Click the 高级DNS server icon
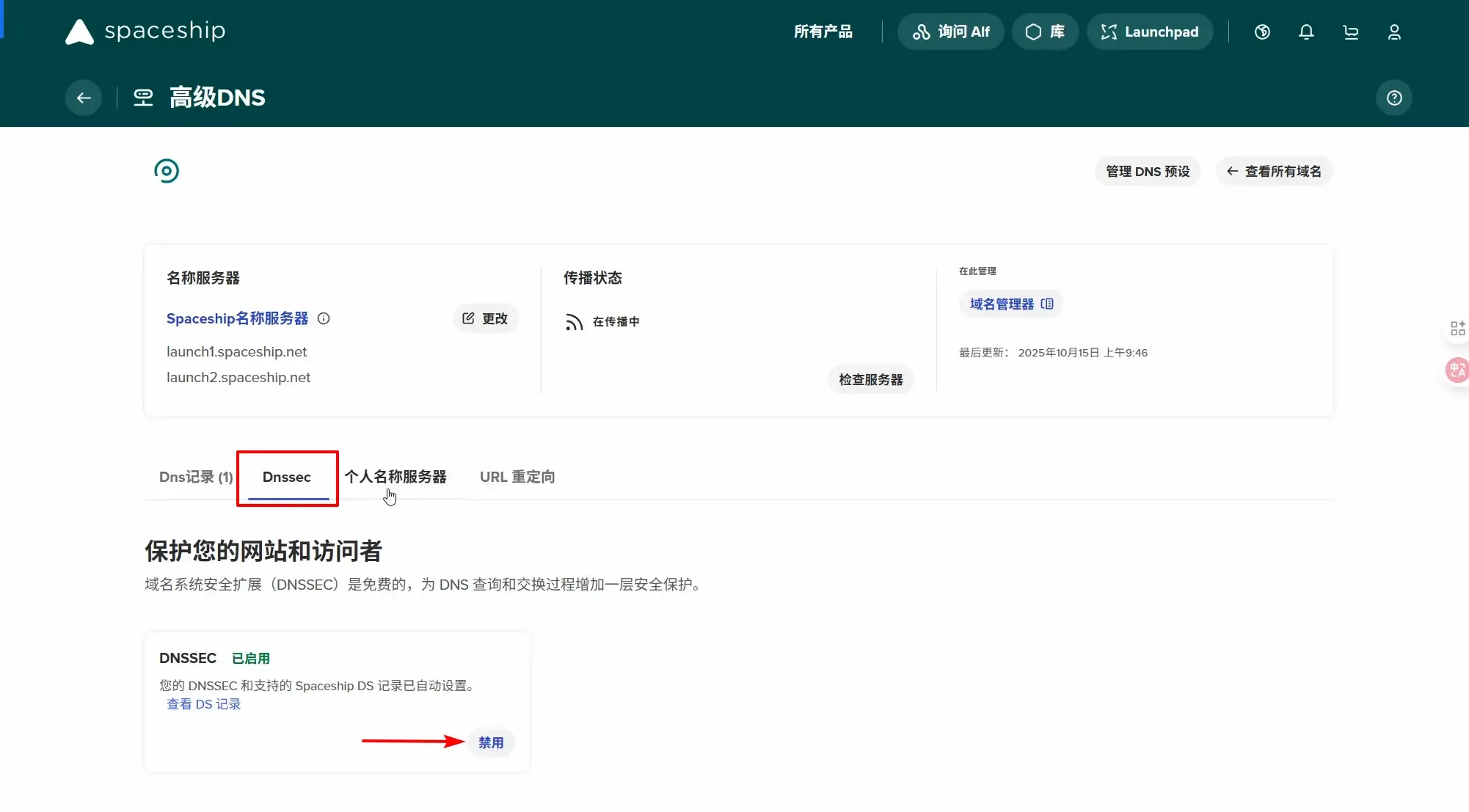This screenshot has height=812, width=1469. 143,98
